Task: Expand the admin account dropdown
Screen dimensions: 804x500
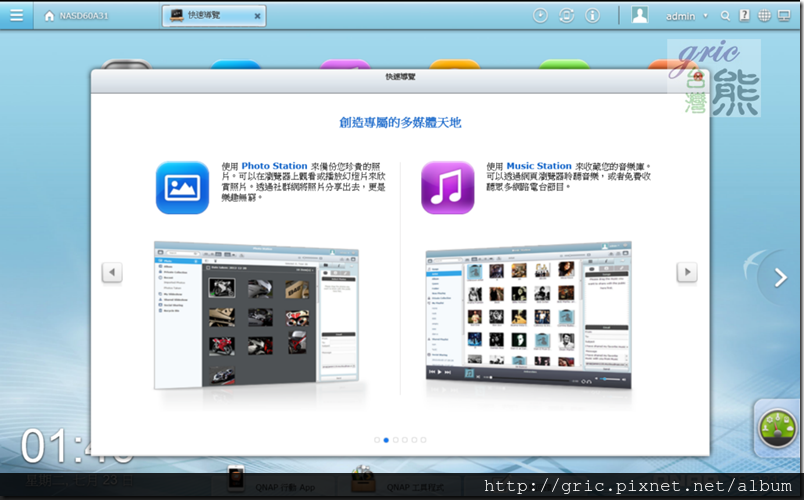Action: click(706, 16)
